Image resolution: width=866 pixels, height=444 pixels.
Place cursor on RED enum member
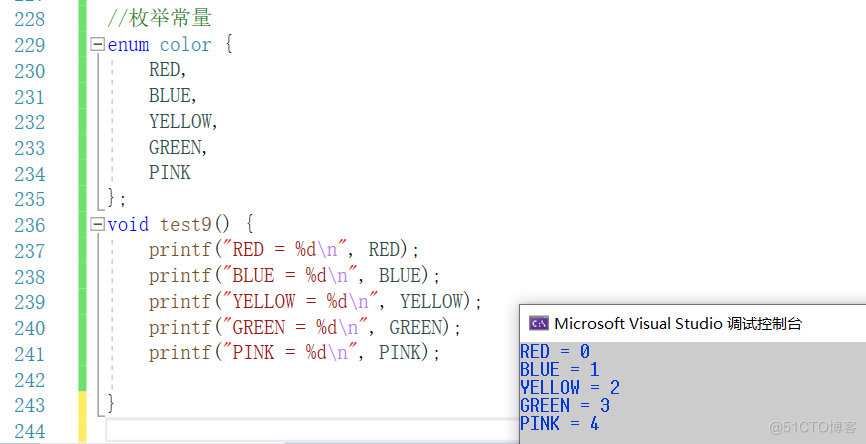tap(165, 70)
